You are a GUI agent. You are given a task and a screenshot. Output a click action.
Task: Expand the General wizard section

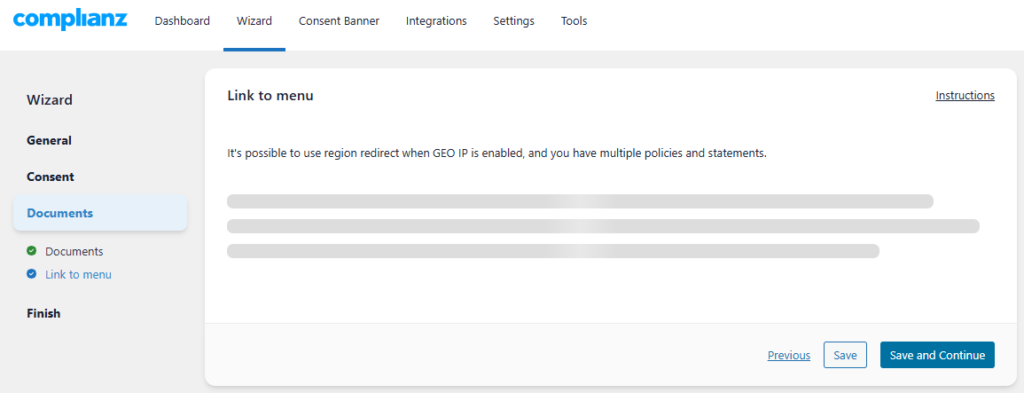pyautogui.click(x=49, y=140)
